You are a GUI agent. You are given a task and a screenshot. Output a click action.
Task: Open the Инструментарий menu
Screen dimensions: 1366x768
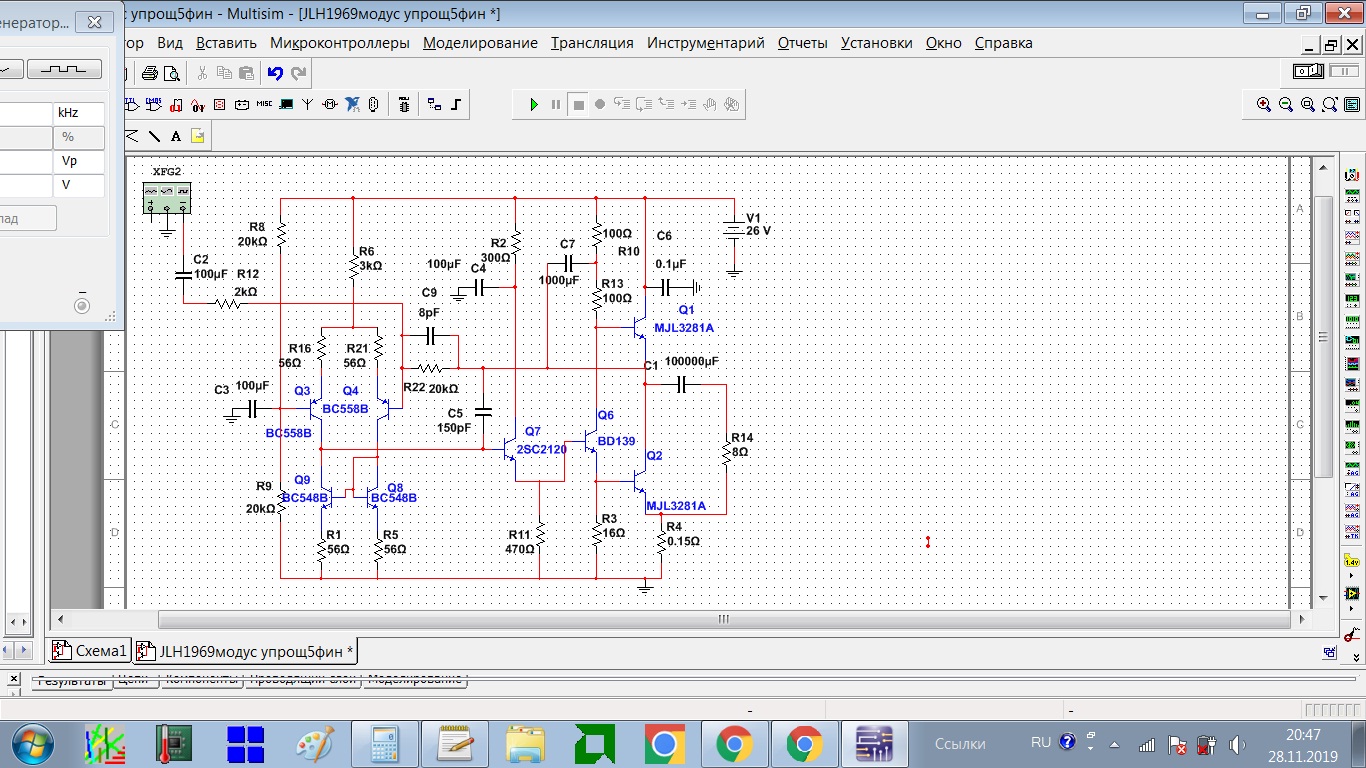pyautogui.click(x=705, y=43)
